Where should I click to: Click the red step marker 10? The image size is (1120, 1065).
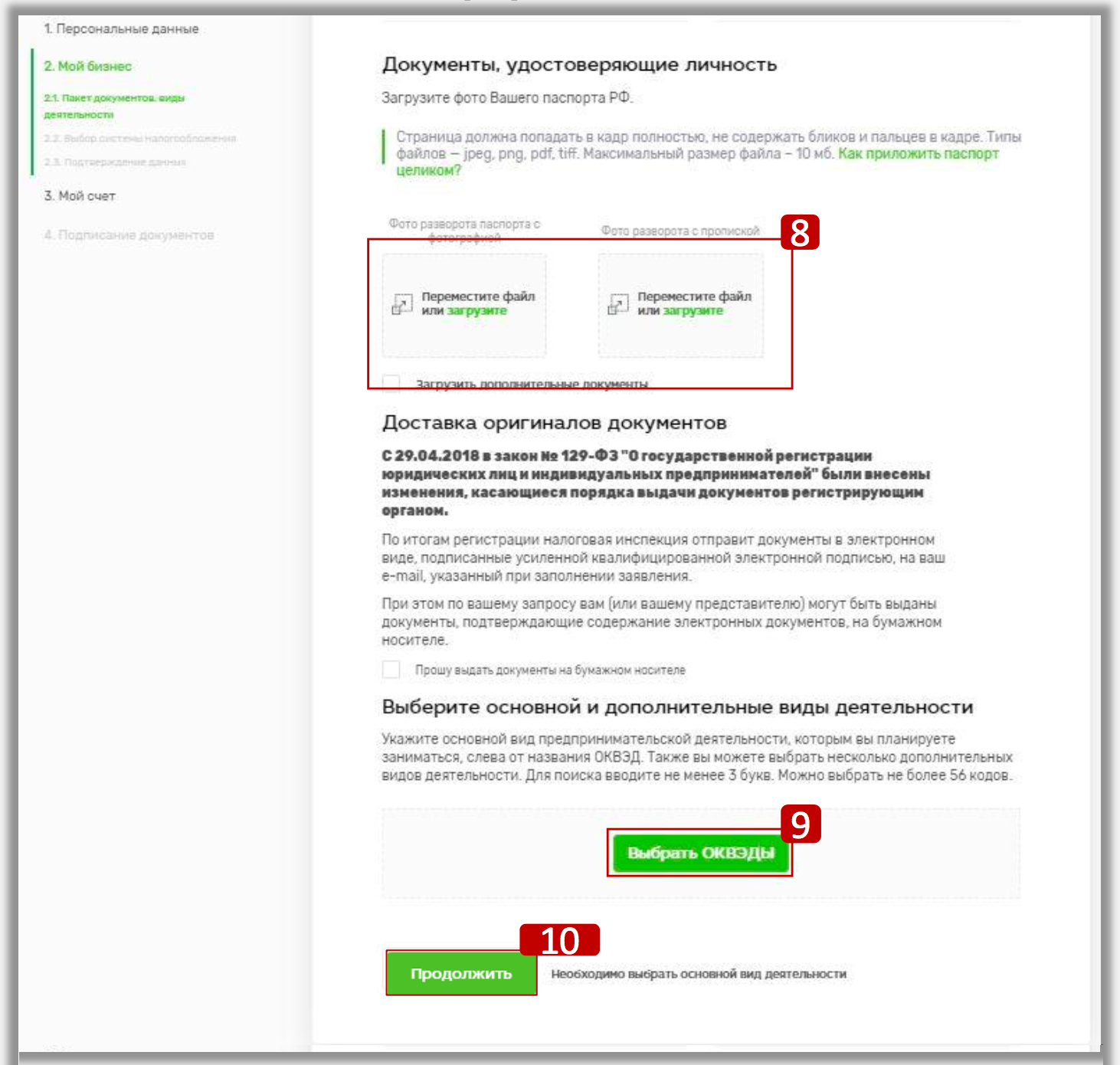559,940
